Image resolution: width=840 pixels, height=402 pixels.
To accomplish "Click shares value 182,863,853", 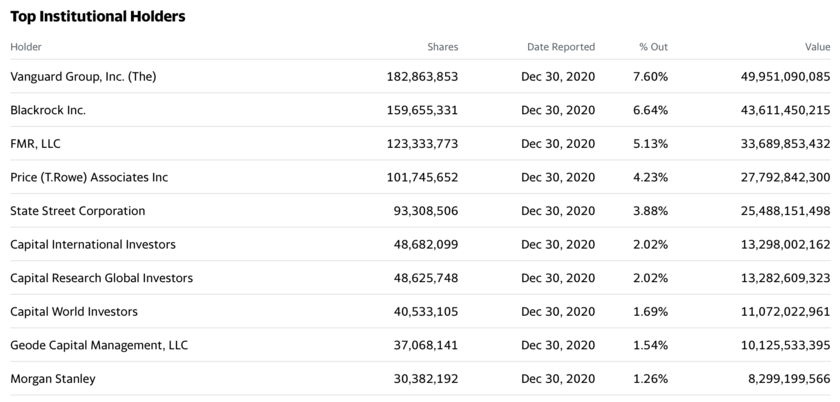I will coord(422,77).
